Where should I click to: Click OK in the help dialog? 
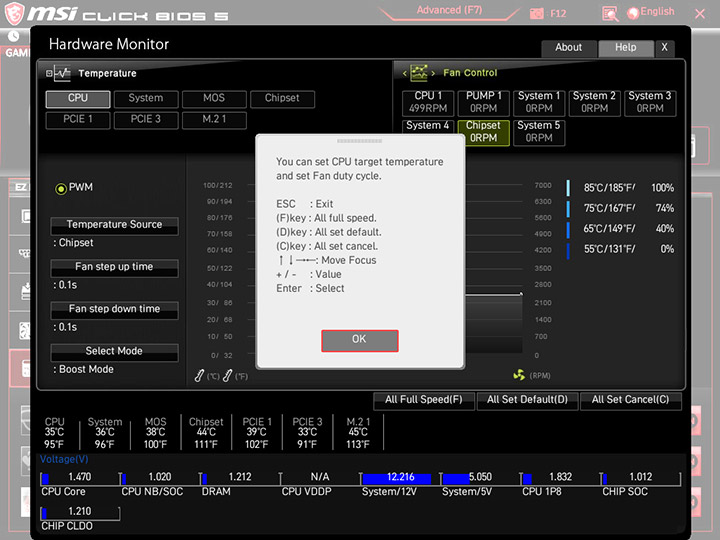[x=360, y=341]
